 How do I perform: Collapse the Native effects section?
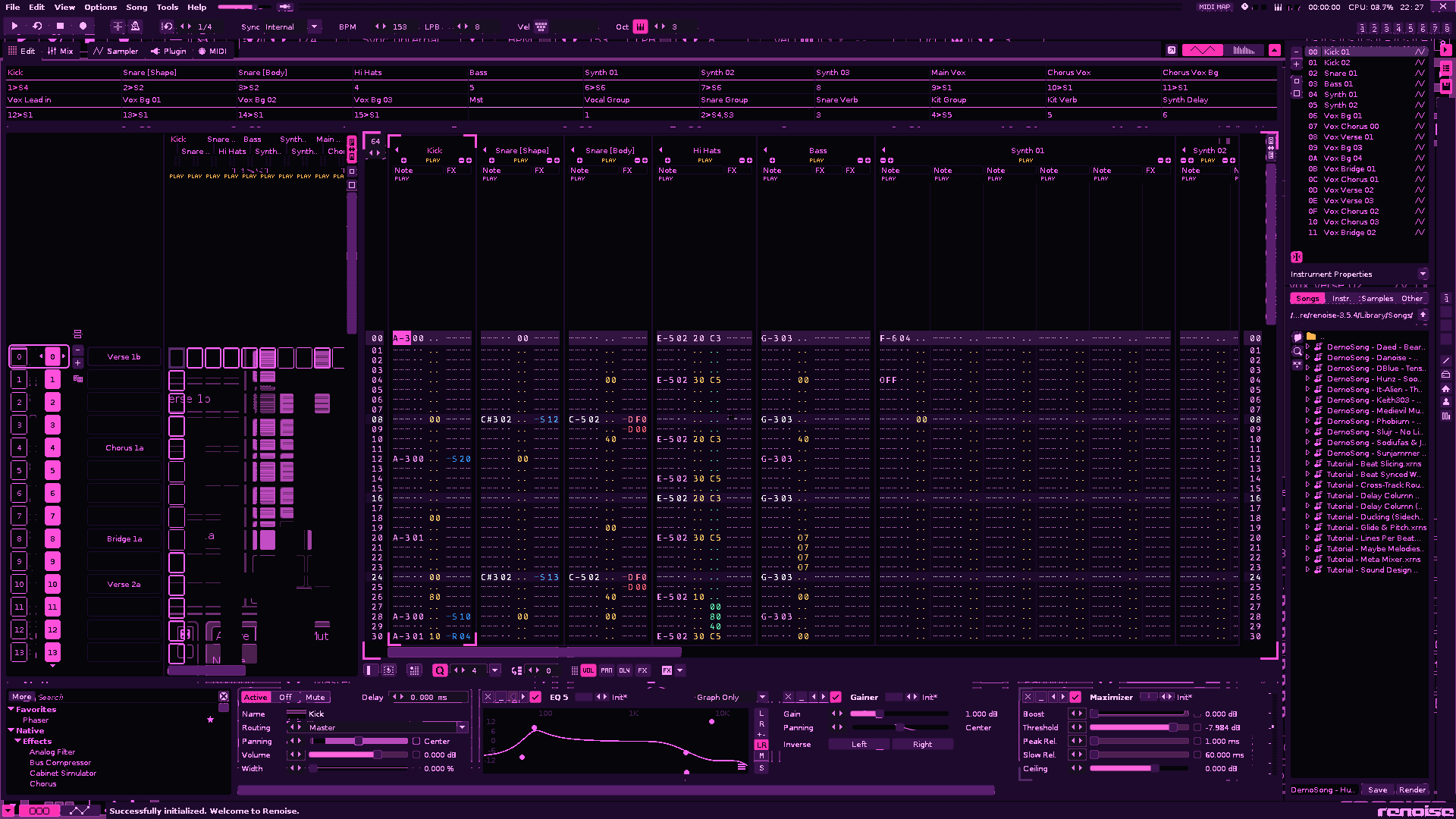pyautogui.click(x=11, y=731)
